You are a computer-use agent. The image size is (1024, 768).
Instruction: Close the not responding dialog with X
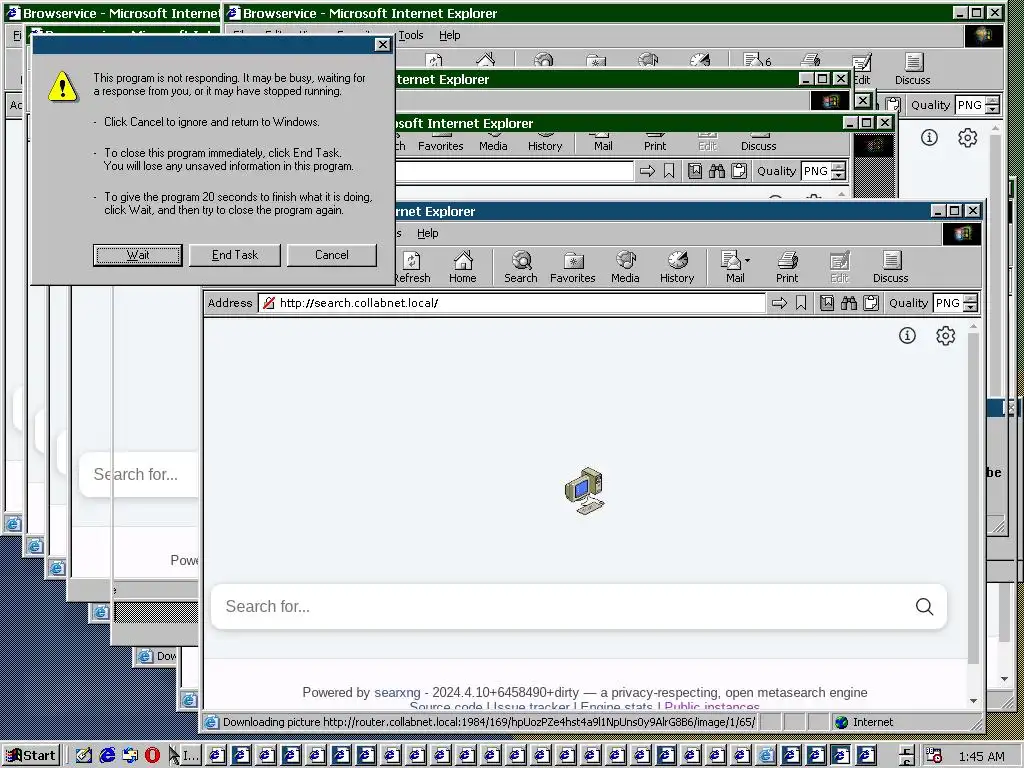(383, 44)
